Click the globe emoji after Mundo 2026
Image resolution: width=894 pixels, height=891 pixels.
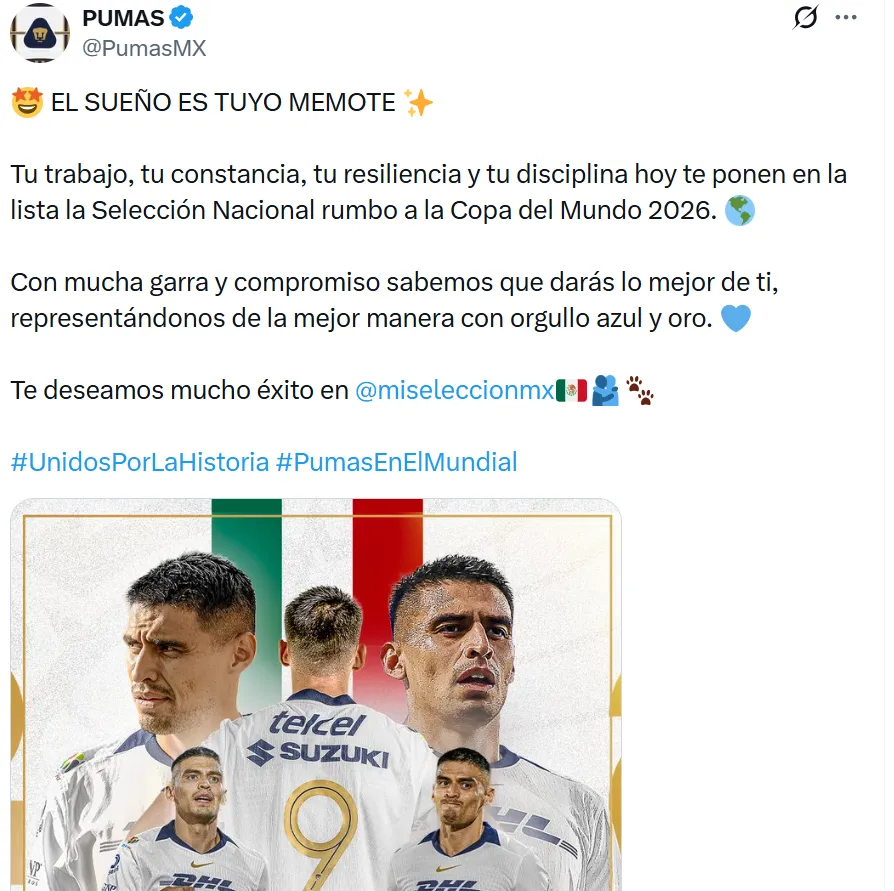click(739, 210)
